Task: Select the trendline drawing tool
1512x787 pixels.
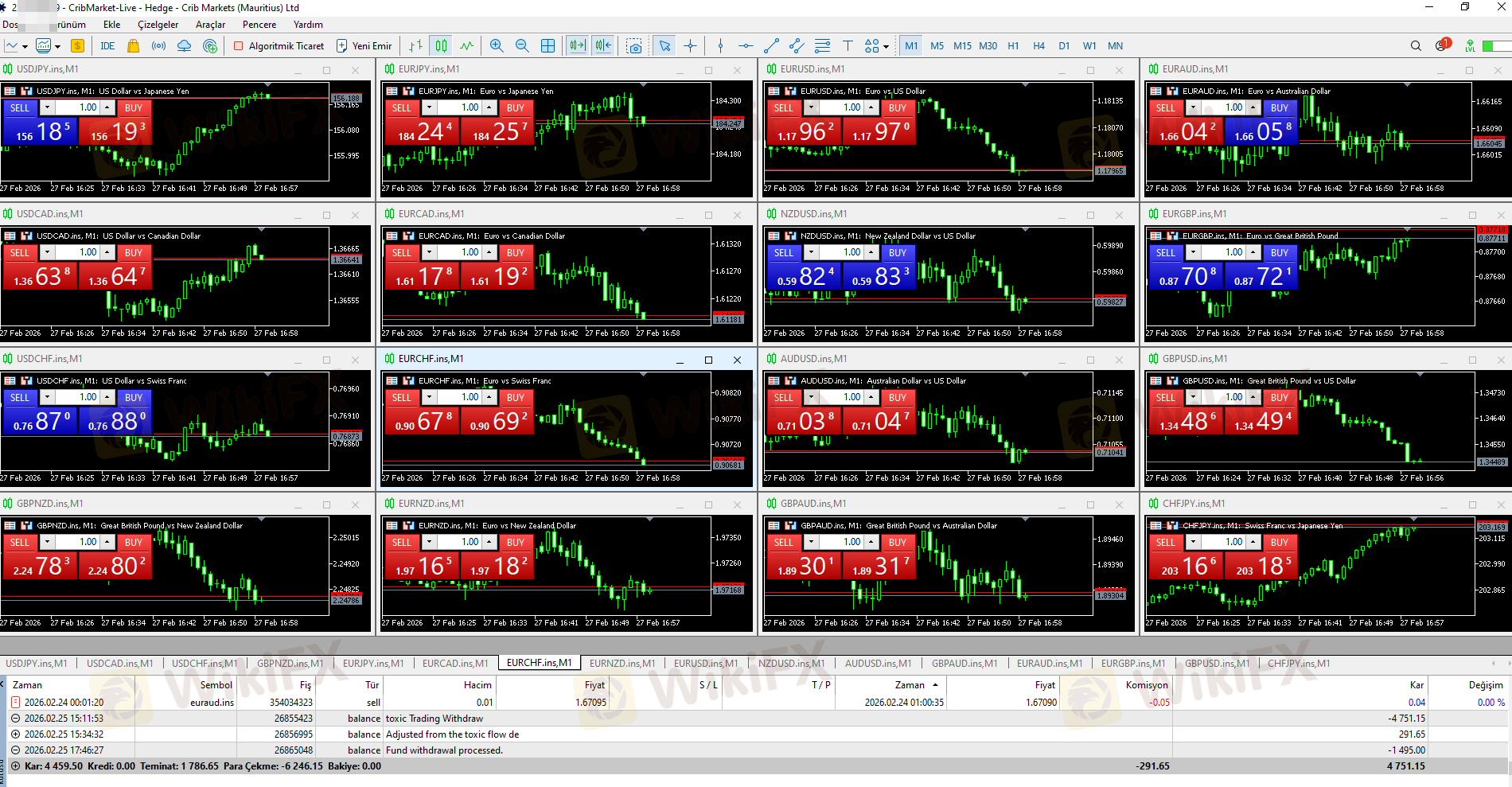Action: [771, 46]
